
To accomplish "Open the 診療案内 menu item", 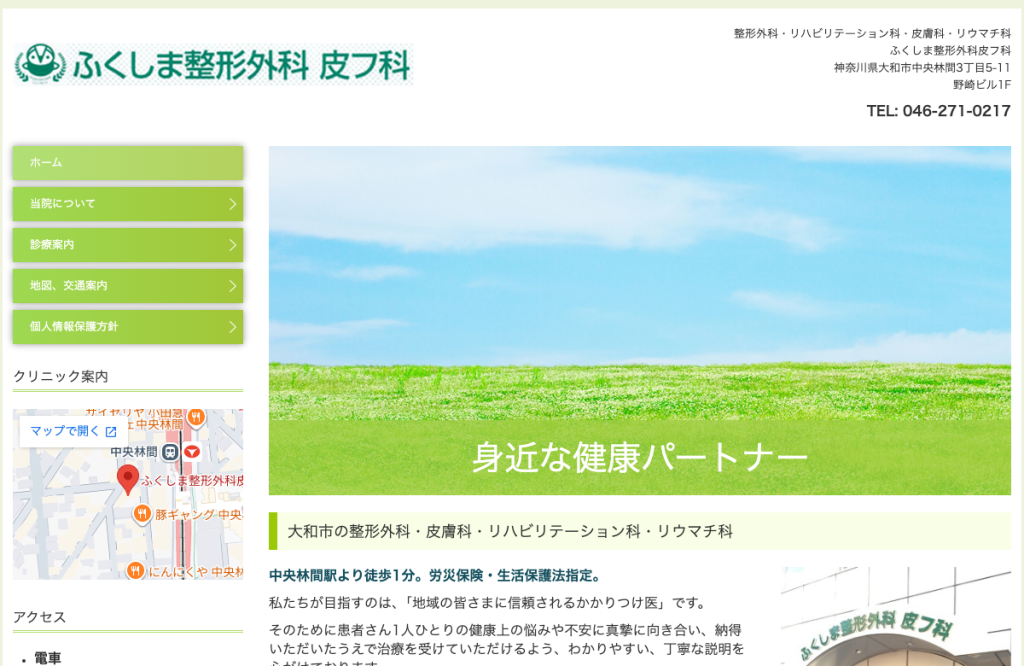I will click(128, 245).
